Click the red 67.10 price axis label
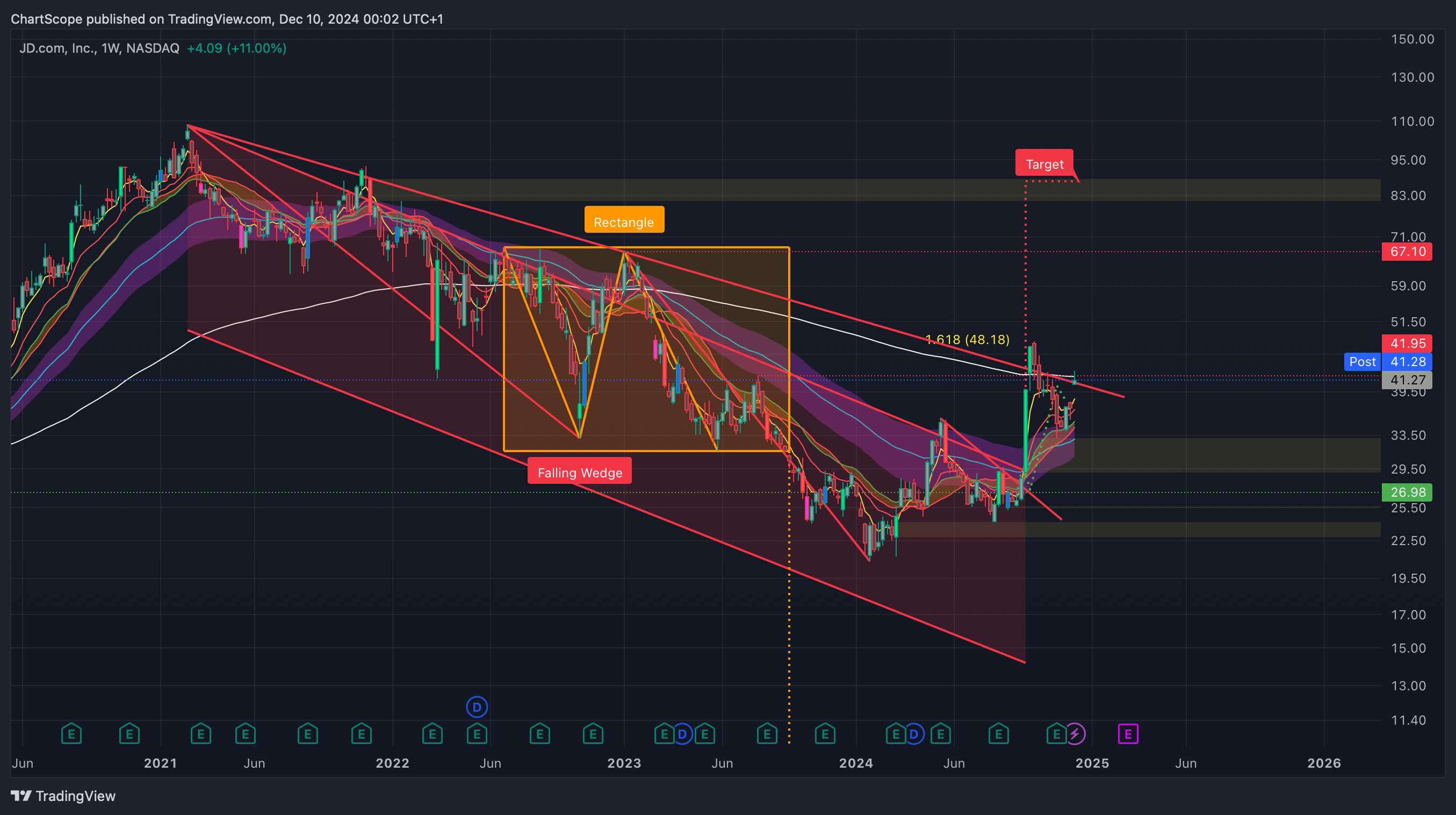 1407,252
